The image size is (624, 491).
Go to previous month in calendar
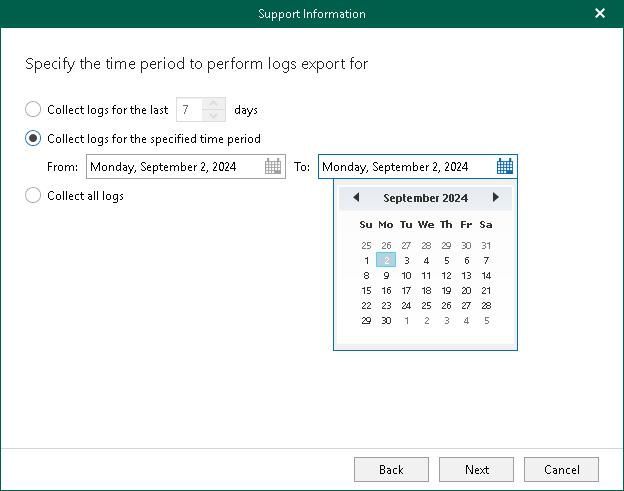pyautogui.click(x=356, y=197)
